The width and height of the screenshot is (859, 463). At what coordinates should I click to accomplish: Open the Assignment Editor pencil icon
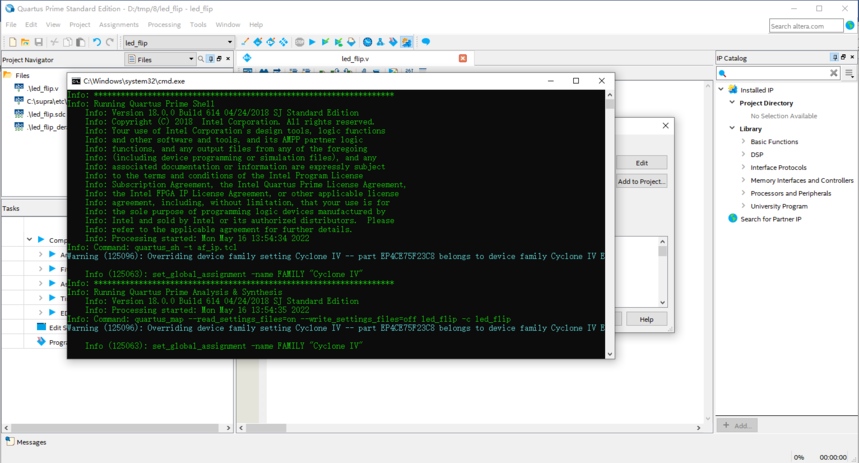[x=245, y=42]
